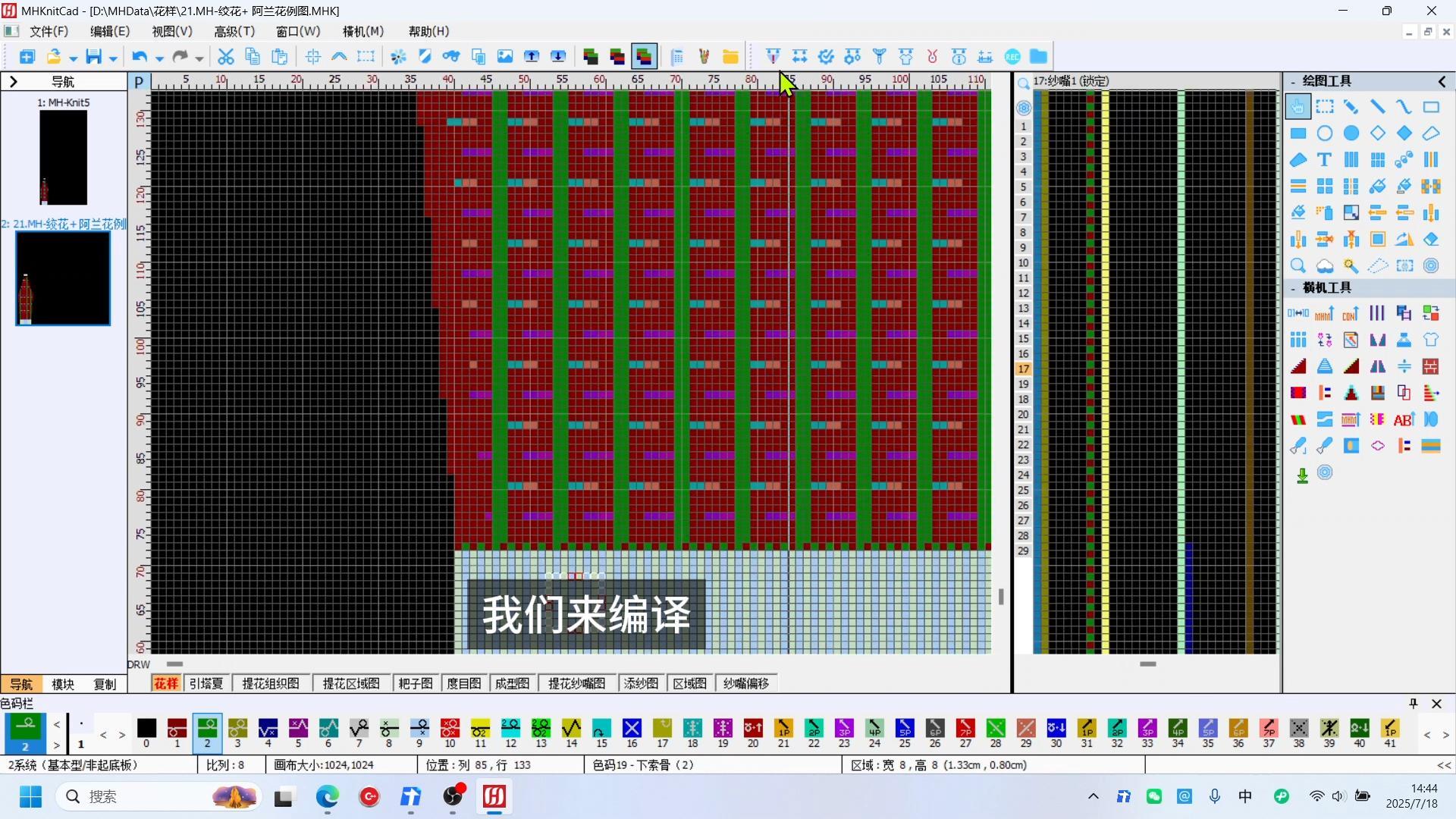Click the scissors cut icon in toolbar
The width and height of the screenshot is (1456, 819).
[x=225, y=57]
